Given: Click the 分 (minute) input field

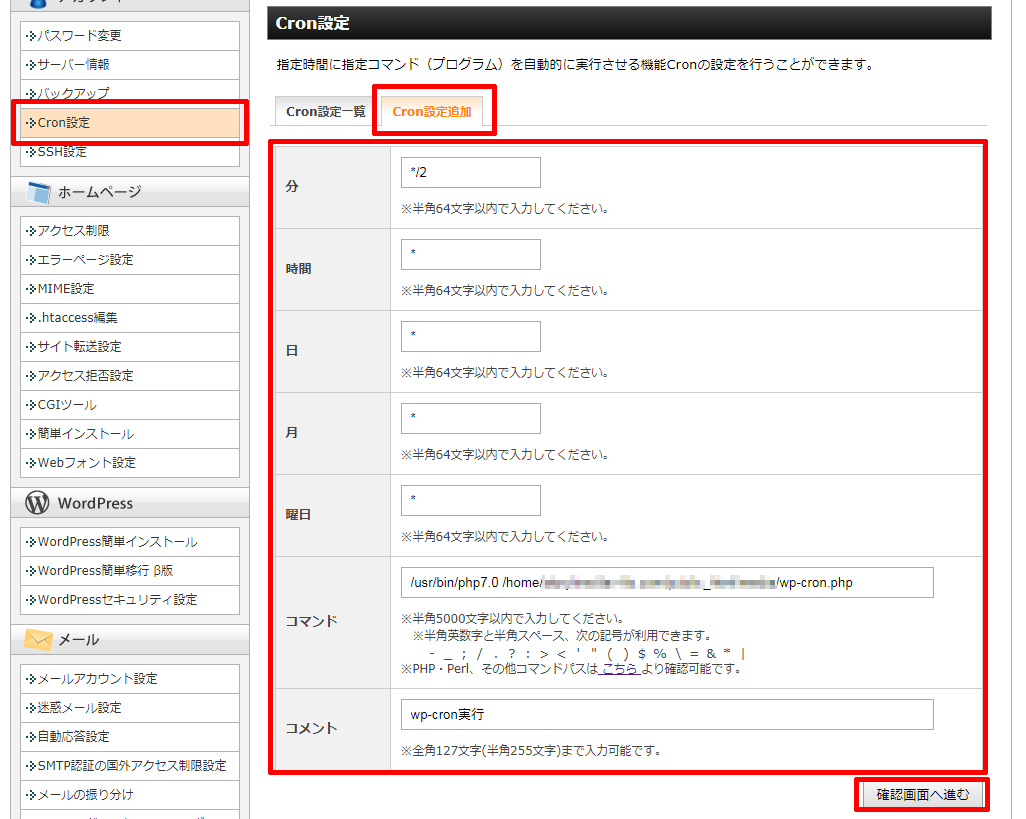Looking at the screenshot, I should point(470,172).
